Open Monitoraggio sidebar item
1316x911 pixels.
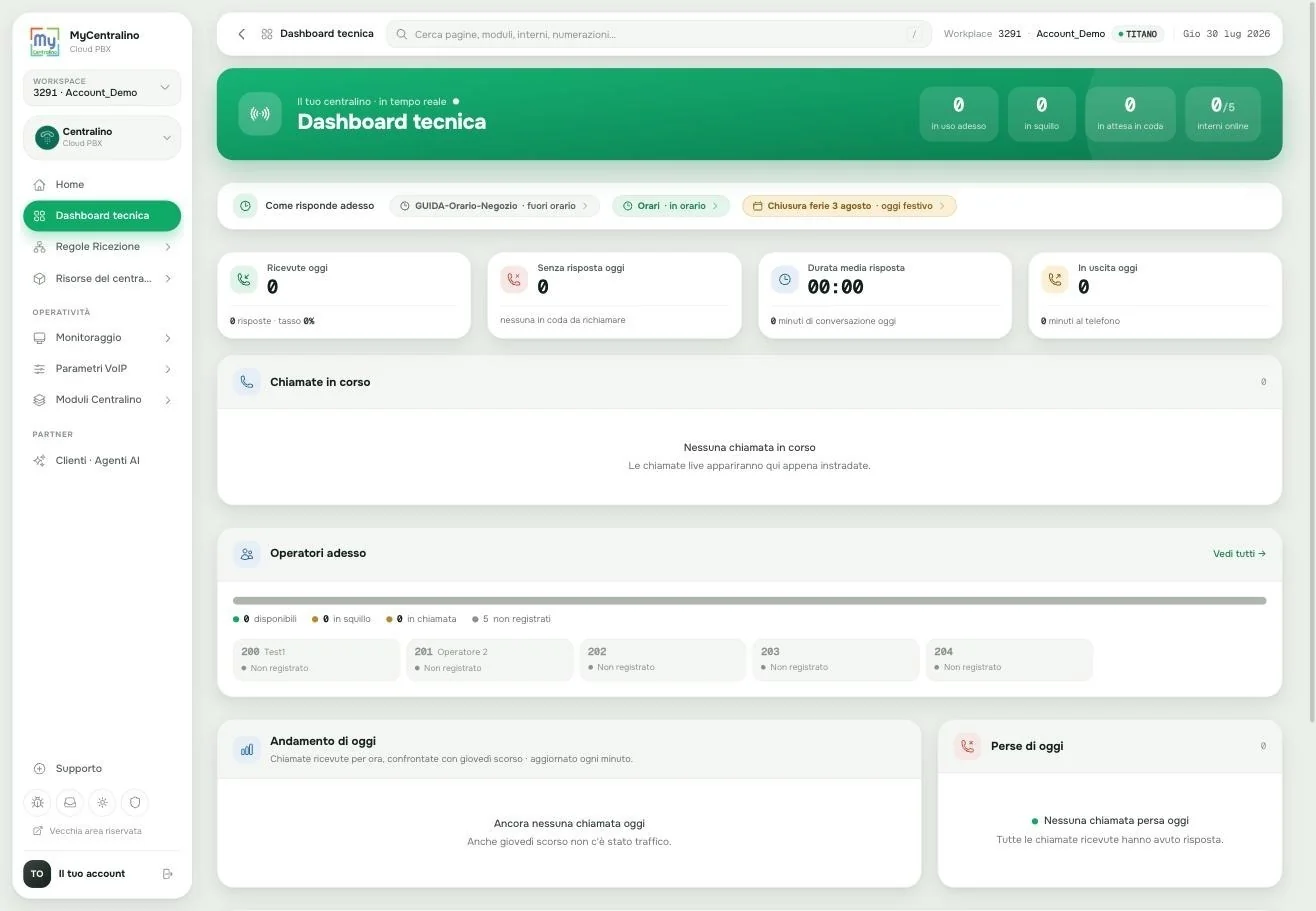tap(102, 338)
